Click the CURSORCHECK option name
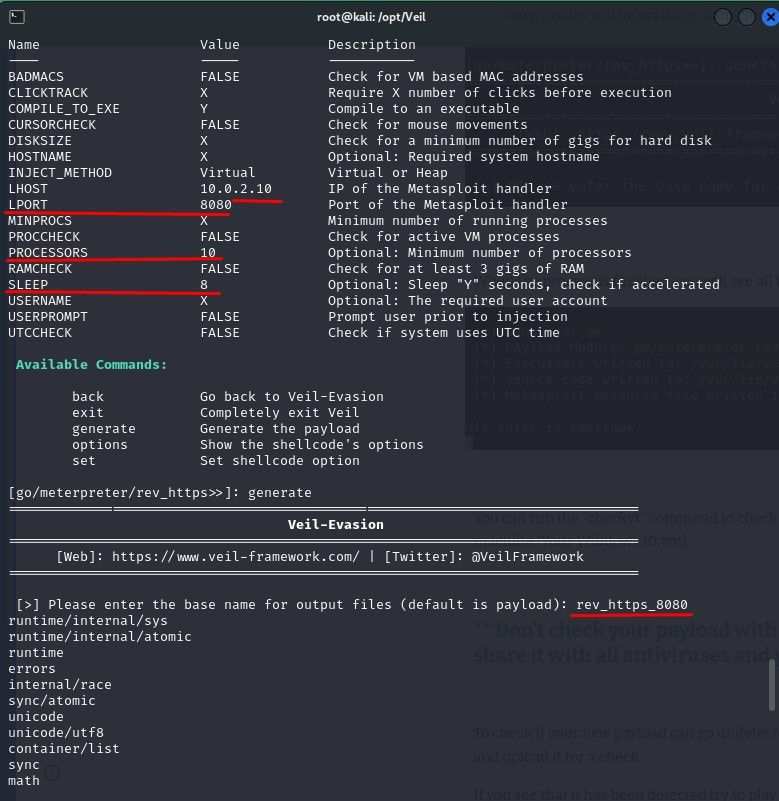This screenshot has width=779, height=801. coord(52,125)
